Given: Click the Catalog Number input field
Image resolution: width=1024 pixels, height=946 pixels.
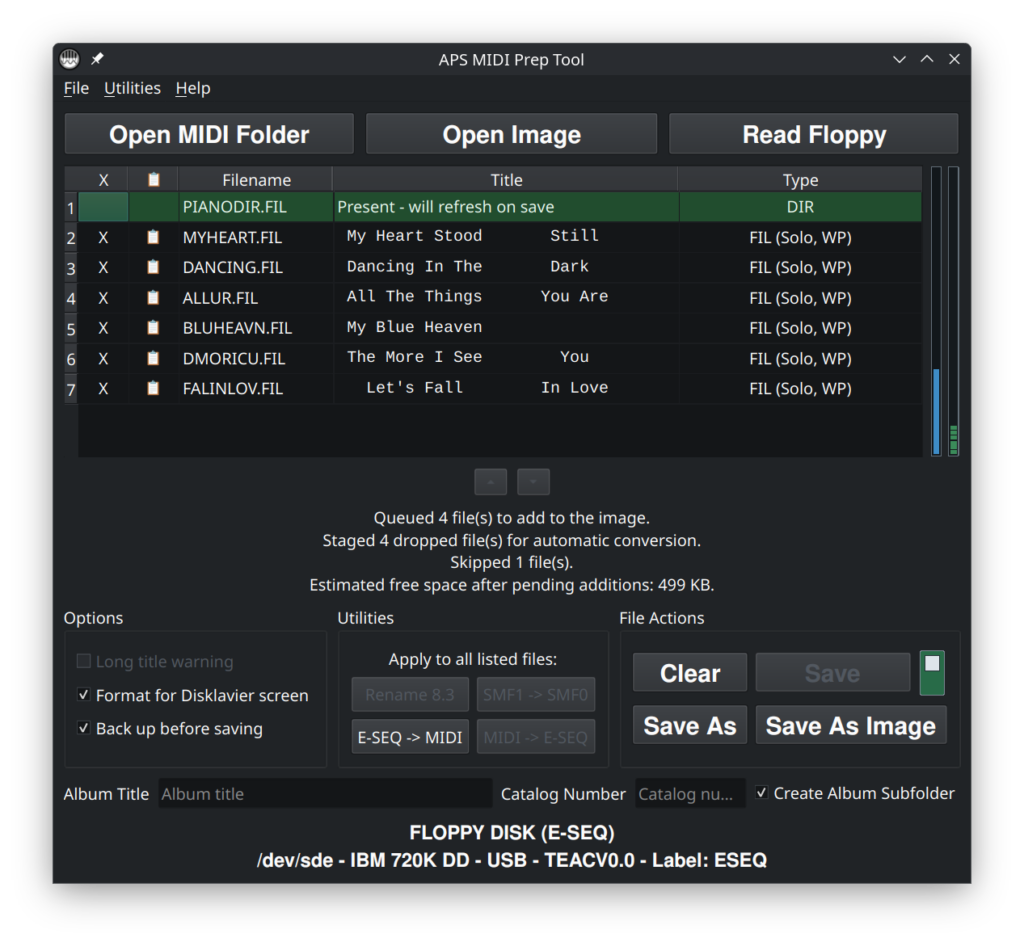Looking at the screenshot, I should tap(690, 794).
